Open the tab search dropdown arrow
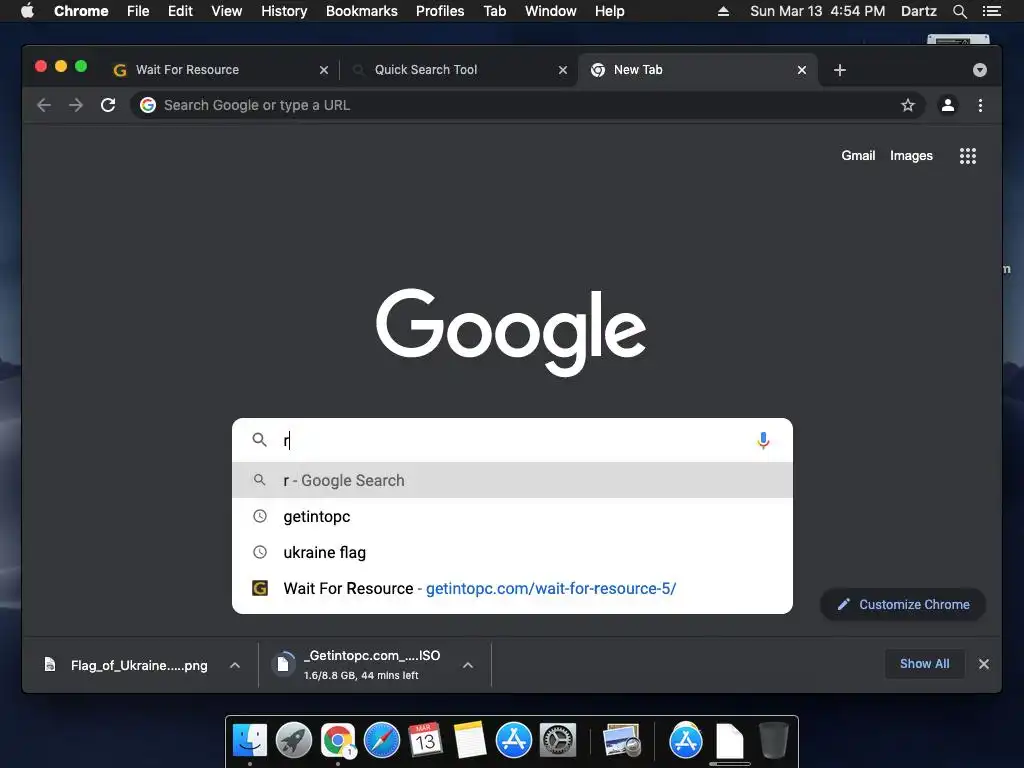1024x768 pixels. click(x=980, y=70)
